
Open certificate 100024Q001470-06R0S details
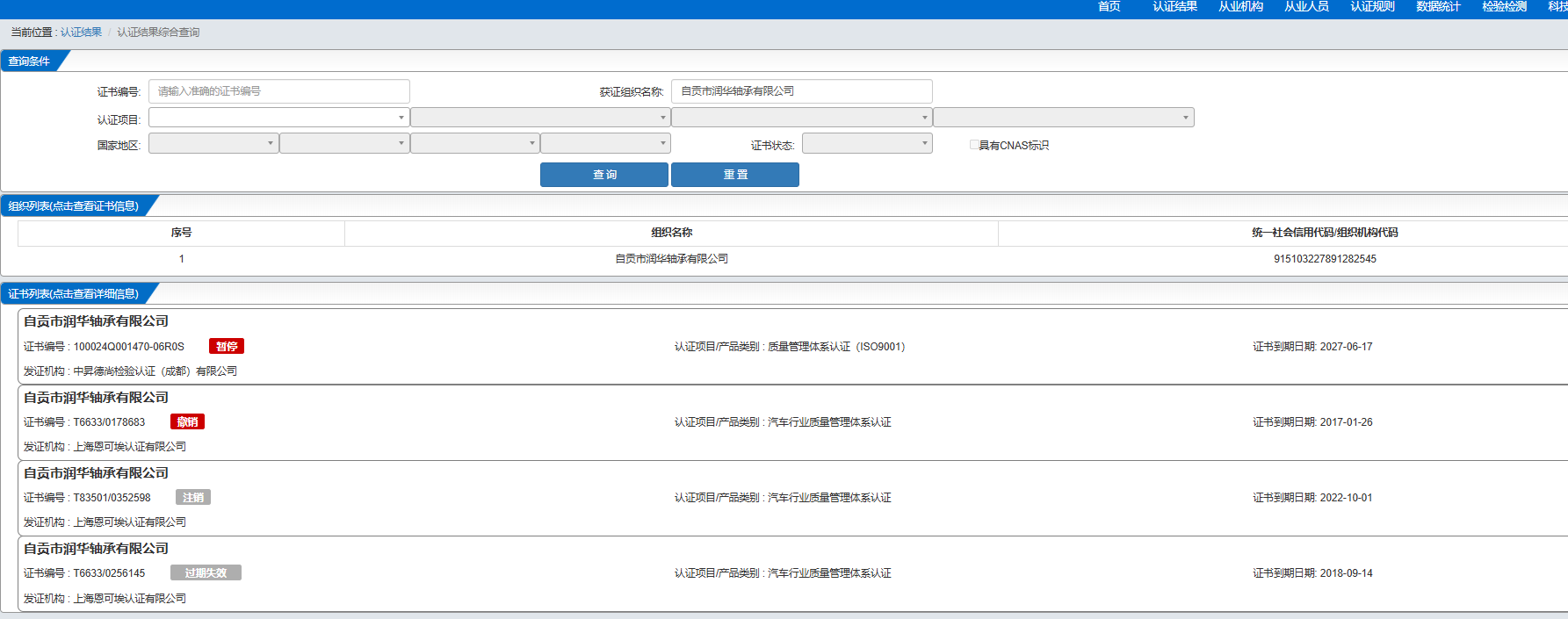128,347
